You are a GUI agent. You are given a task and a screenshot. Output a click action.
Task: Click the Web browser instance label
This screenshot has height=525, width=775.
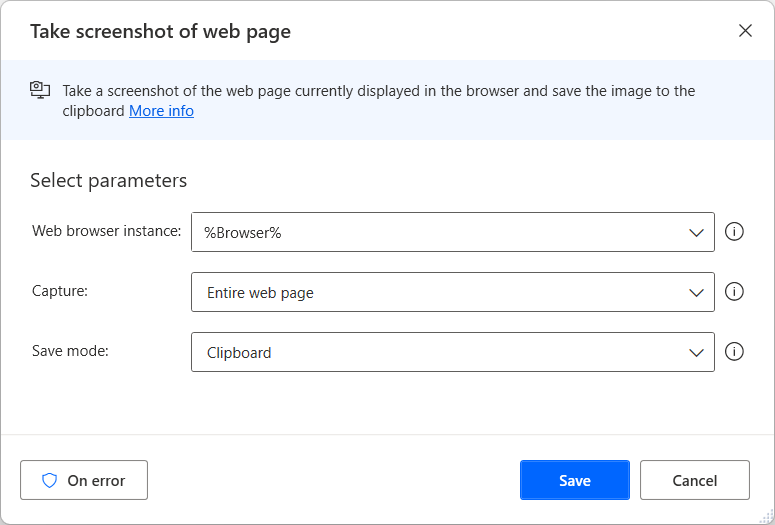tap(107, 231)
